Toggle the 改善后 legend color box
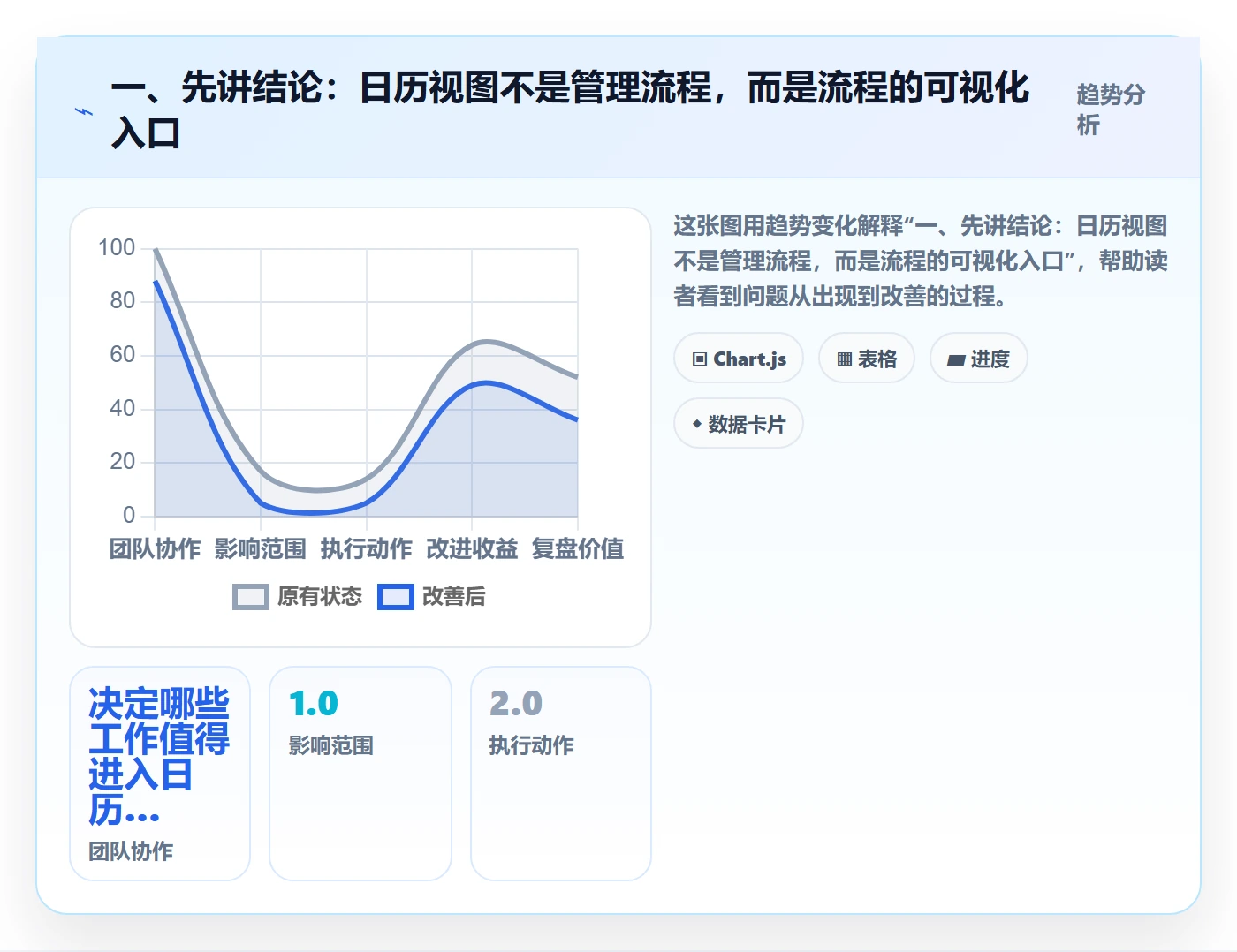 click(396, 597)
